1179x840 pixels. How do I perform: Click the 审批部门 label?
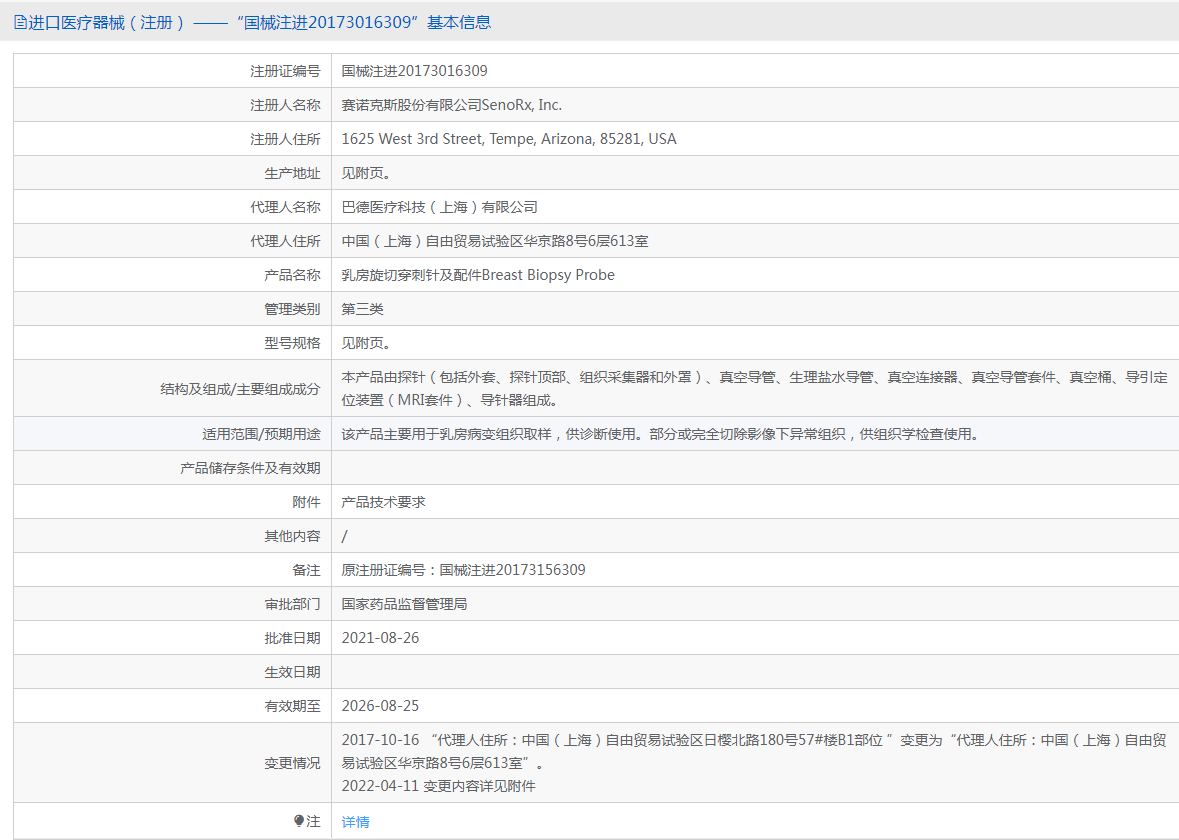tap(292, 605)
